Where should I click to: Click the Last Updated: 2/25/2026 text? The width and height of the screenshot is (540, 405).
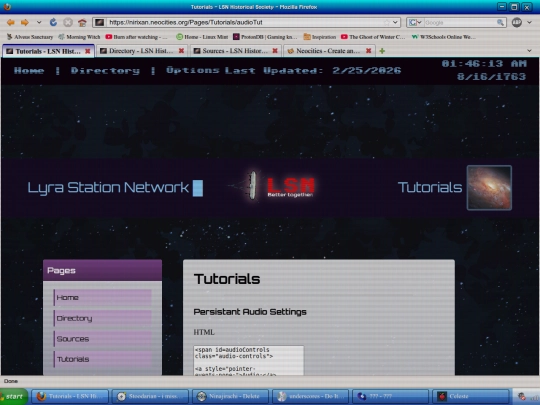(x=313, y=70)
